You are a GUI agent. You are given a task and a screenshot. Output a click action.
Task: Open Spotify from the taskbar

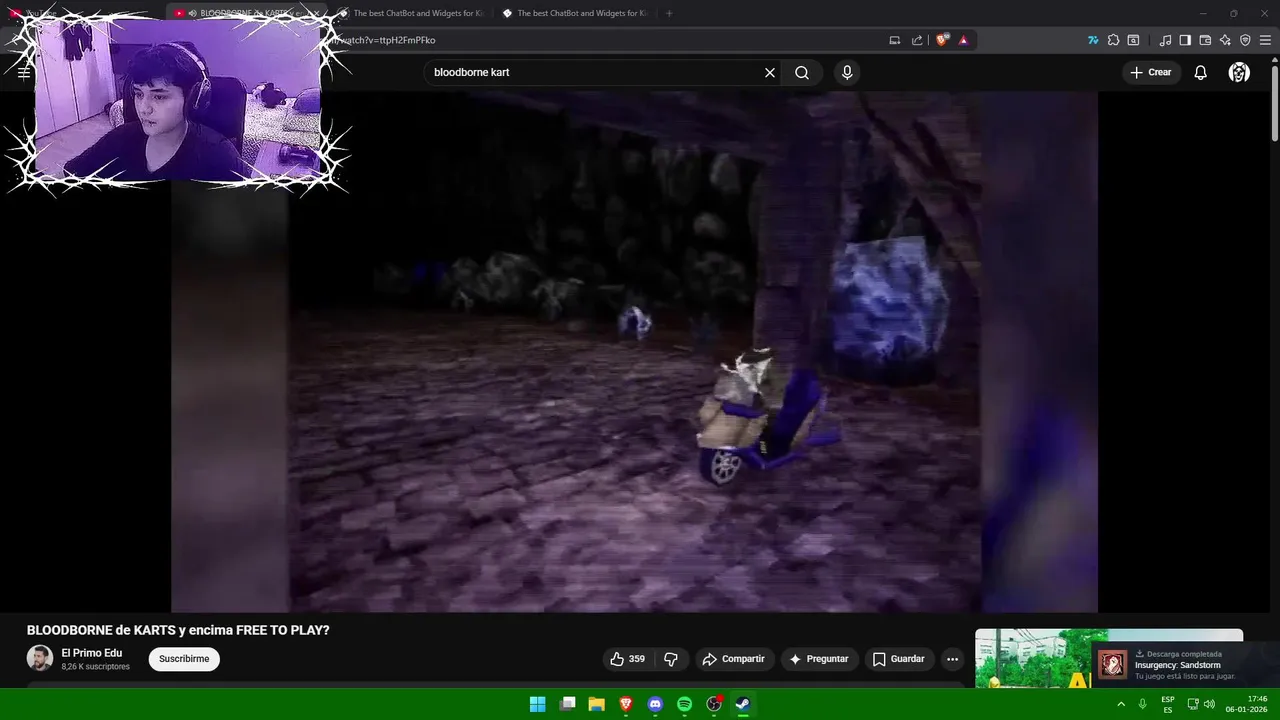[684, 704]
